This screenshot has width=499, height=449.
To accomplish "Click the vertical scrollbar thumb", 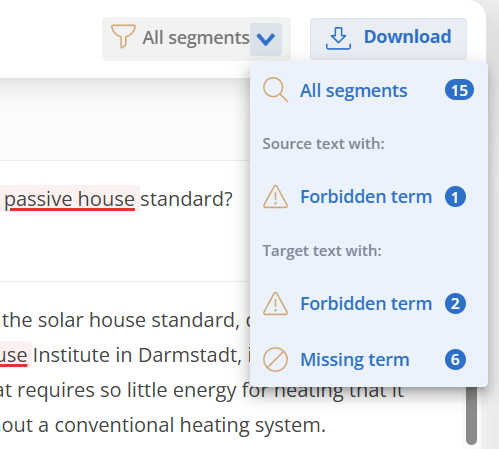I will pos(471,415).
